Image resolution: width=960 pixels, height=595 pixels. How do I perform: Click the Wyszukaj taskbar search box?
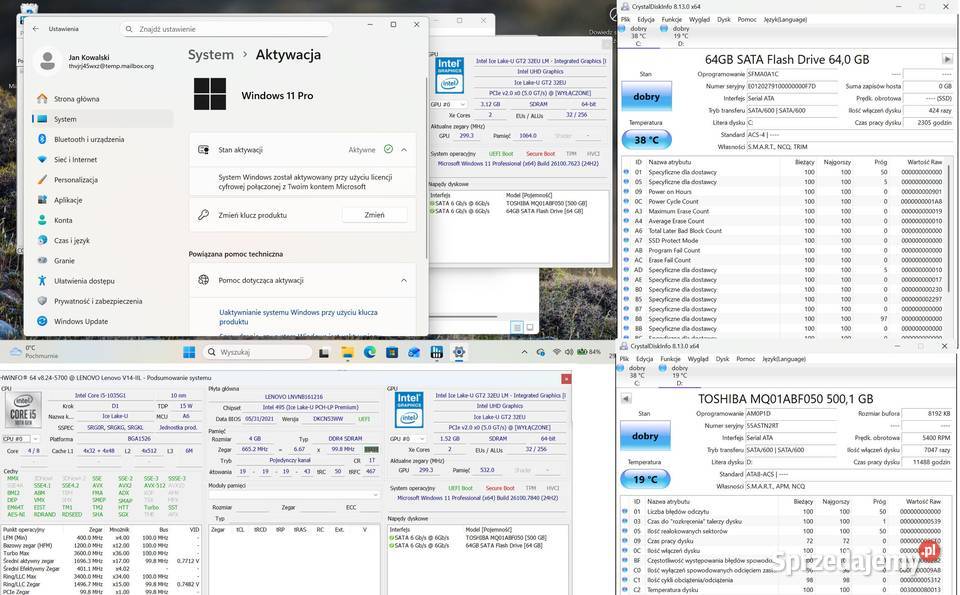coord(257,352)
